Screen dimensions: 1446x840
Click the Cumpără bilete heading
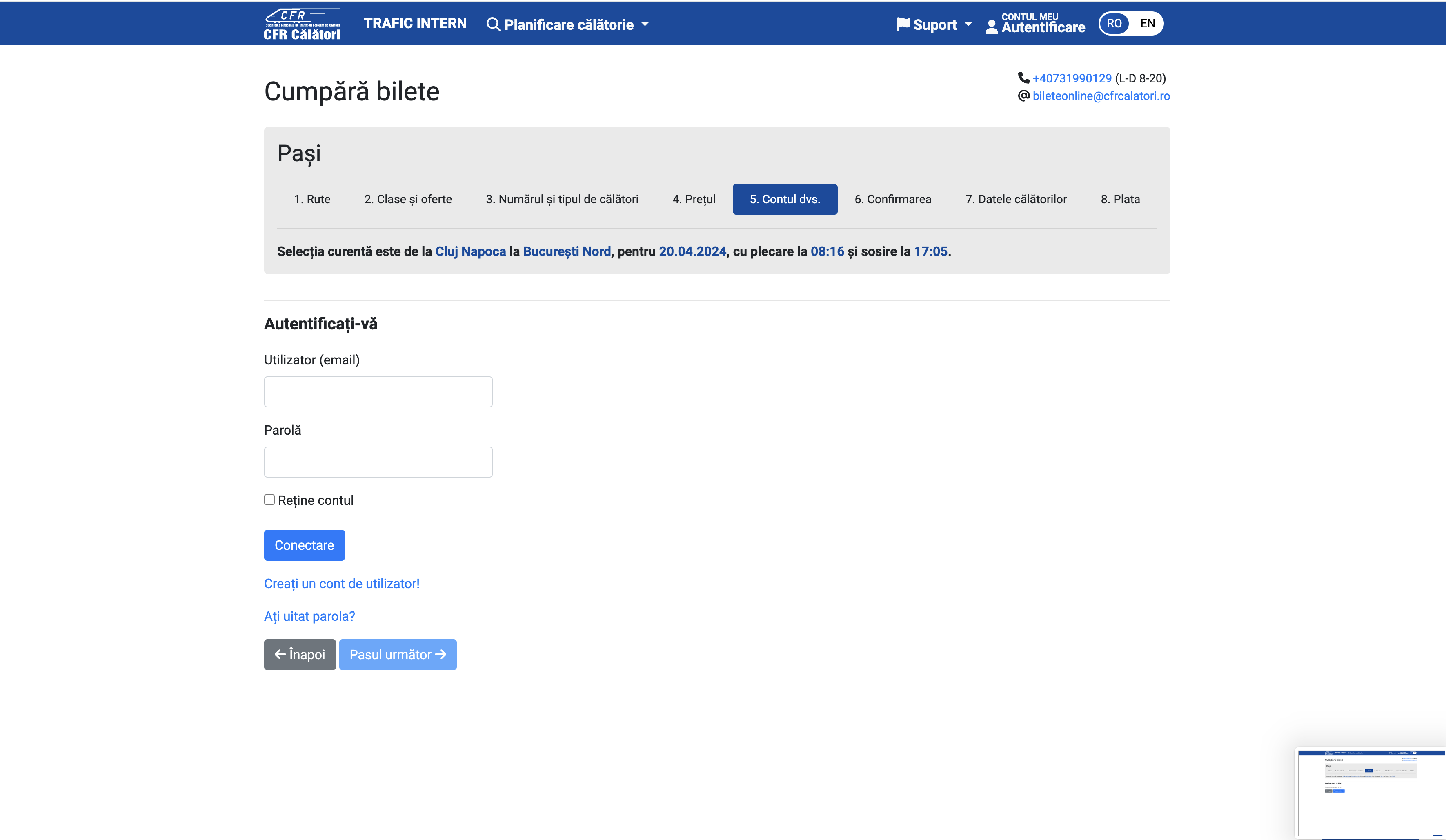point(352,91)
